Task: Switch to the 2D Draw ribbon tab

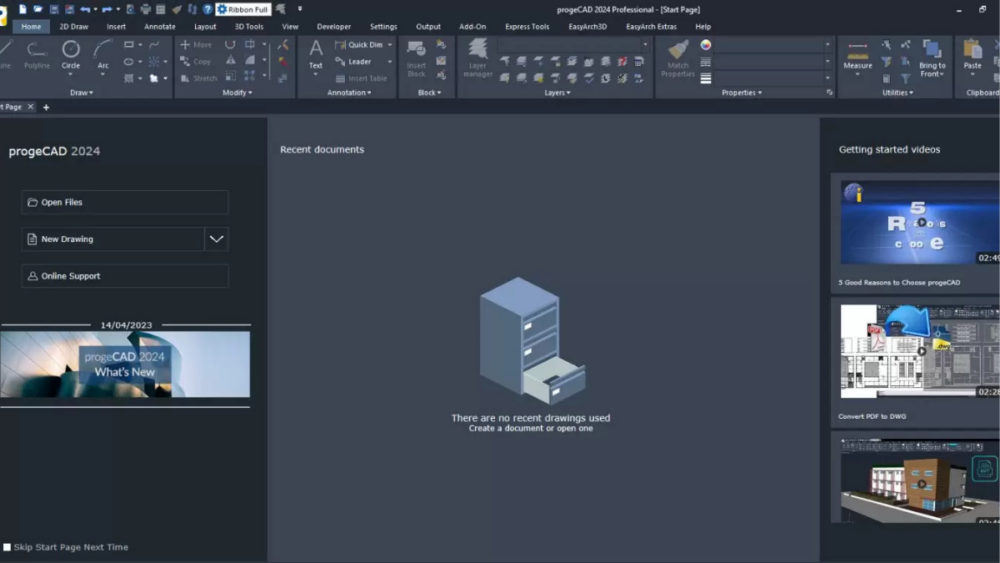Action: [73, 27]
